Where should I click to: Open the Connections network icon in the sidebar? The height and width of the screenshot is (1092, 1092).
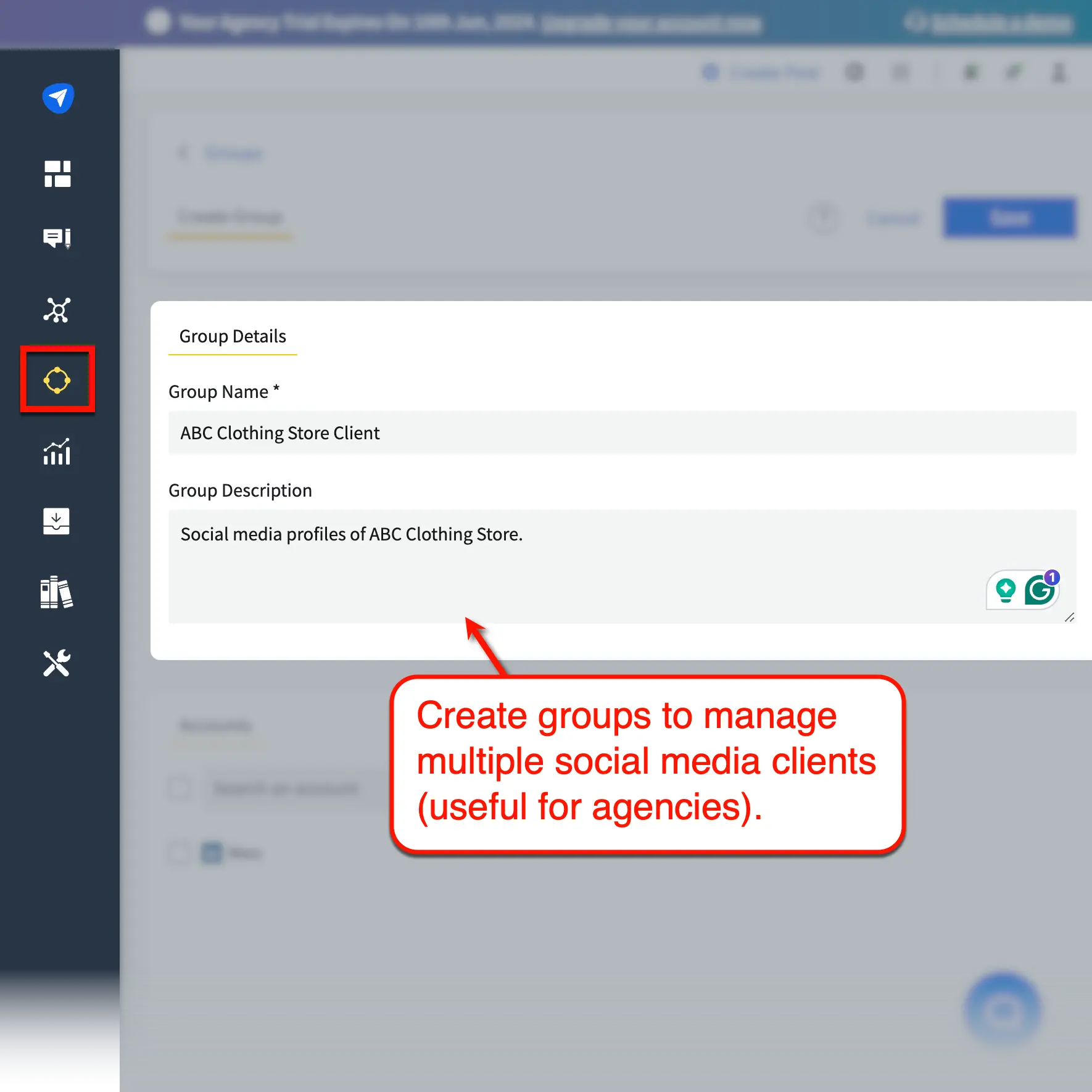57,311
